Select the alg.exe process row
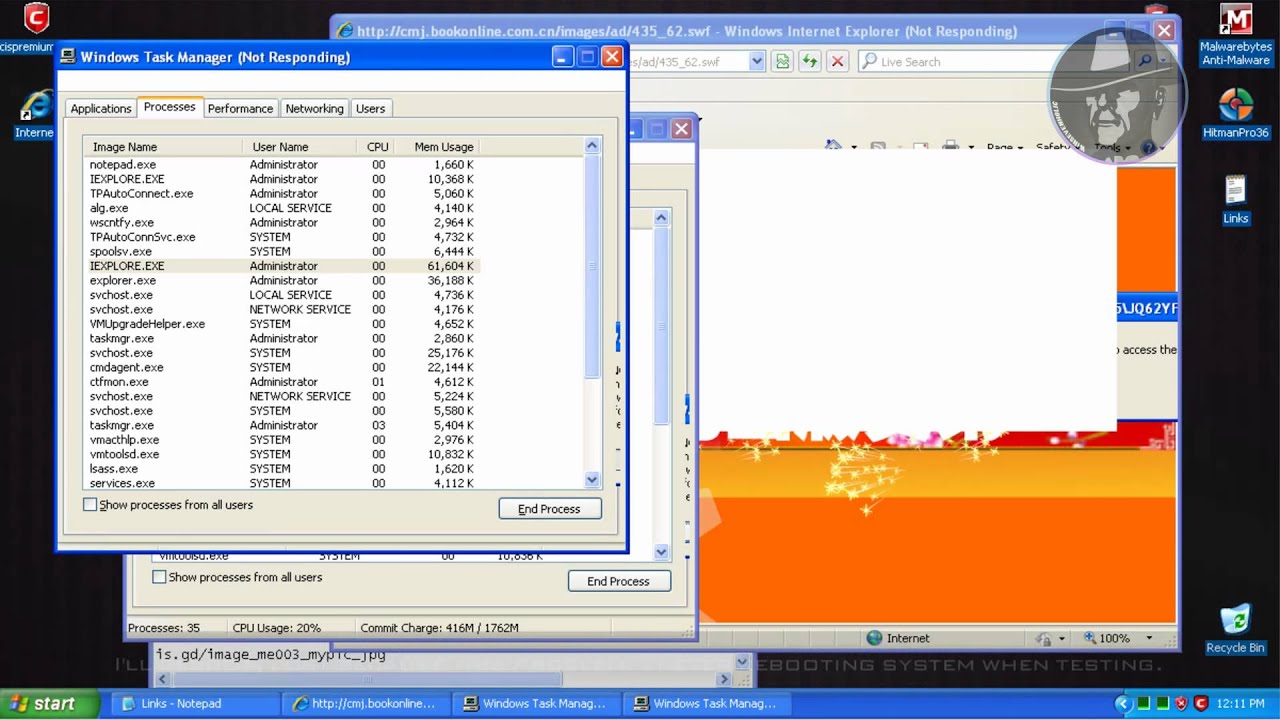Viewport: 1280px width, 720px height. [282, 208]
